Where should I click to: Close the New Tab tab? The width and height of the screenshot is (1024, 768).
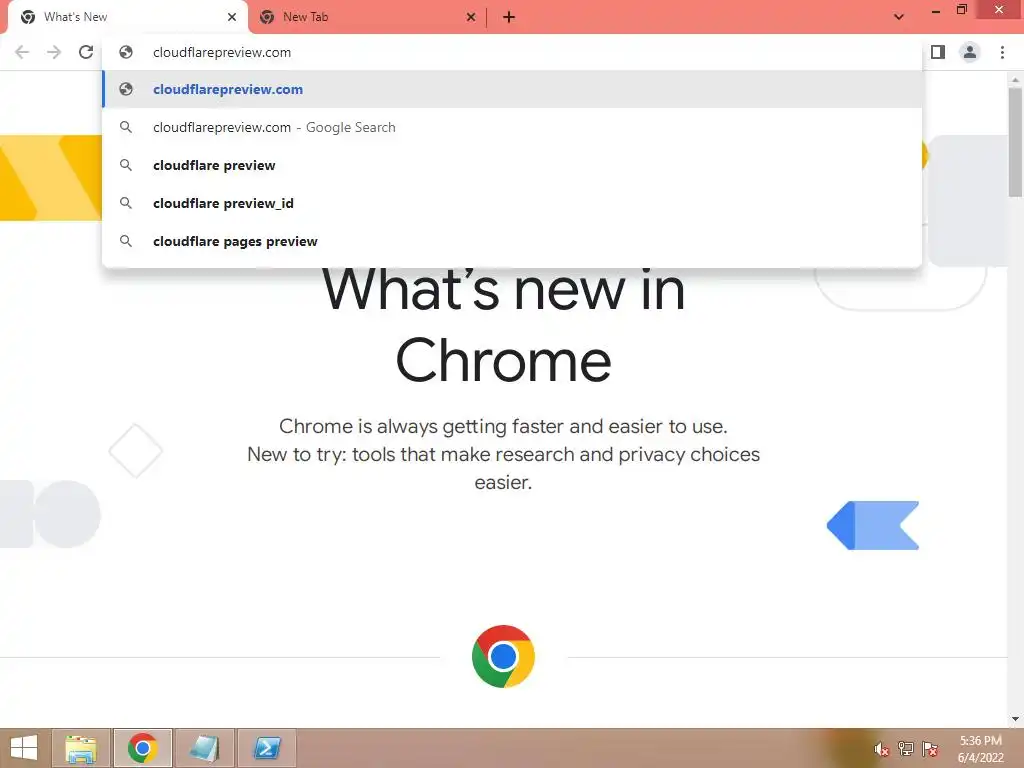471,17
